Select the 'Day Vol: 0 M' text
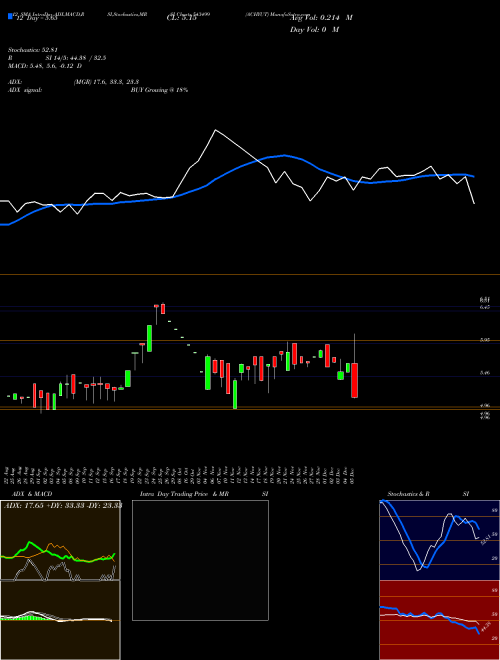500x660 pixels. click(x=314, y=30)
